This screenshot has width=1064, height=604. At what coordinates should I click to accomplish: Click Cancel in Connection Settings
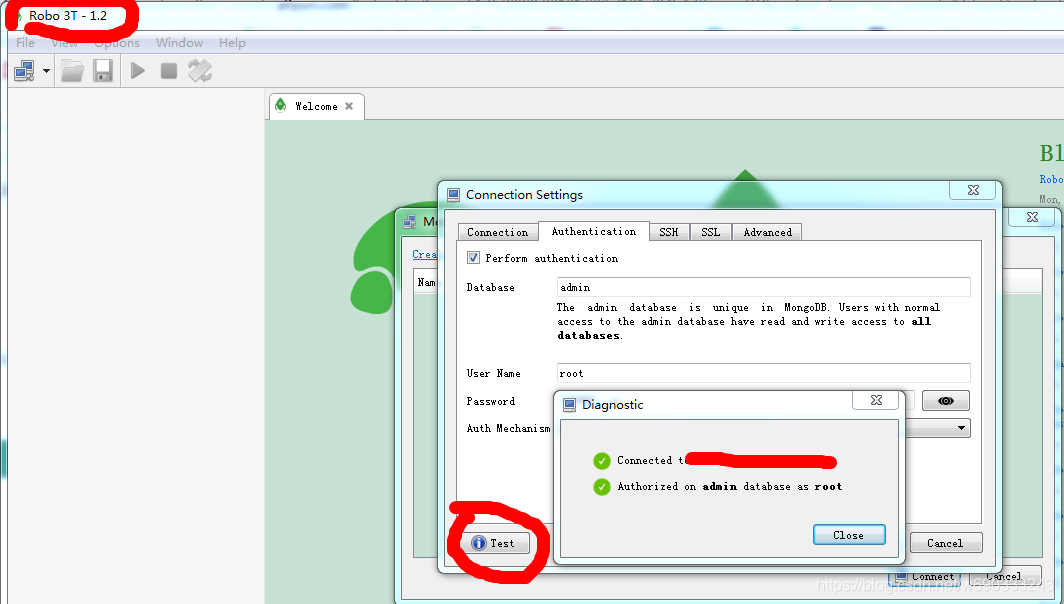pyautogui.click(x=945, y=543)
